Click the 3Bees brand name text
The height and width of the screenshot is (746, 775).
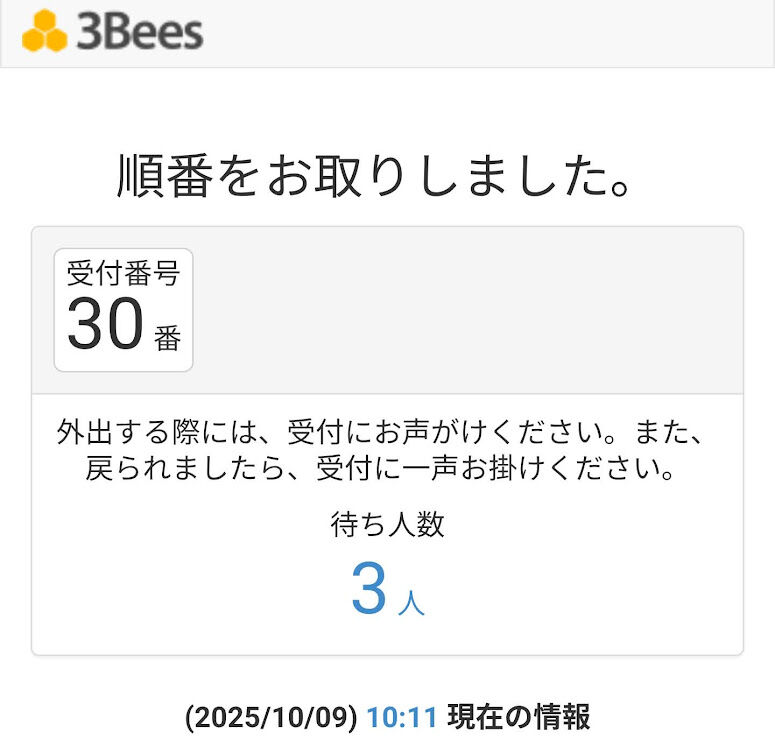tap(140, 32)
